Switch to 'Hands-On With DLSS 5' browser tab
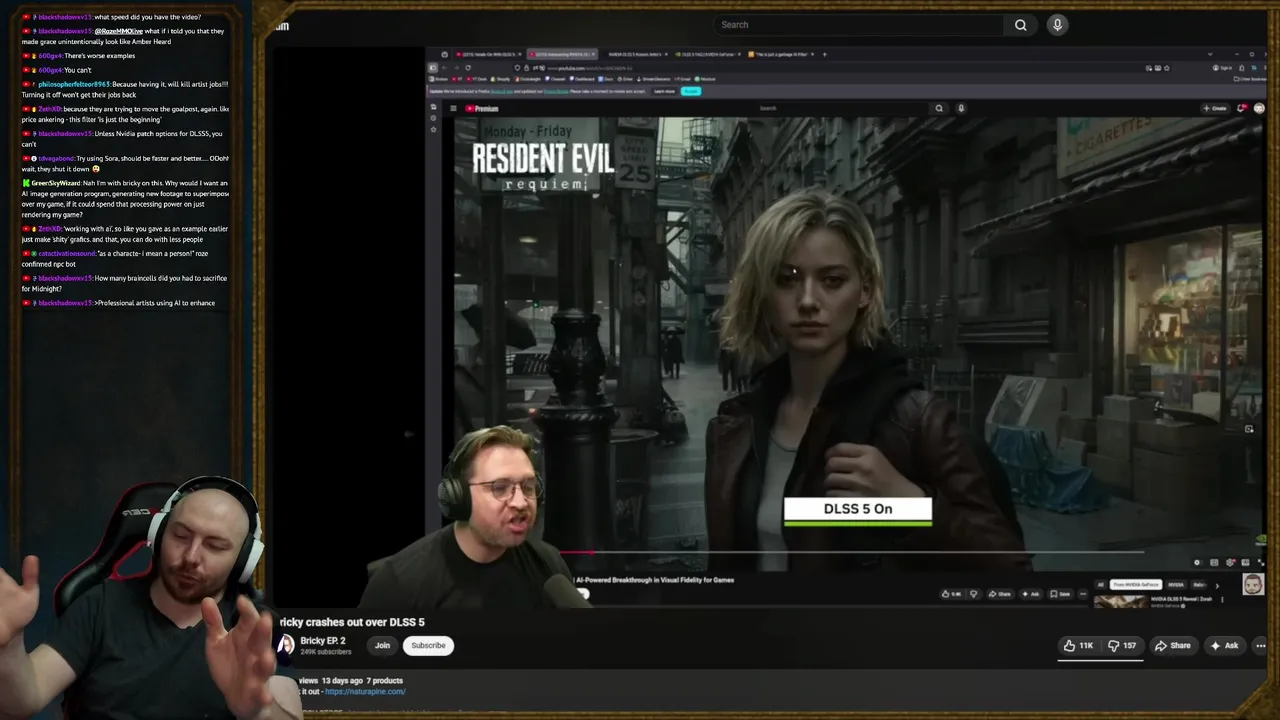 click(x=489, y=54)
